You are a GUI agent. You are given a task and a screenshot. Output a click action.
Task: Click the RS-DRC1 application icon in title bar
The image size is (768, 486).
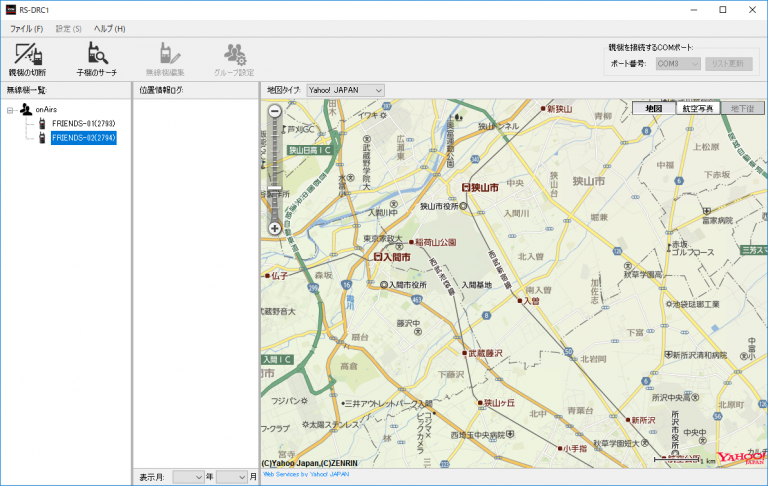tap(10, 10)
